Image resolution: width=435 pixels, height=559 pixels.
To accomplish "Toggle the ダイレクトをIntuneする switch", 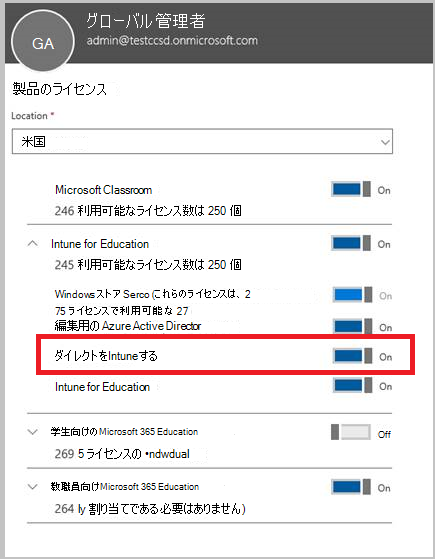I will click(353, 356).
